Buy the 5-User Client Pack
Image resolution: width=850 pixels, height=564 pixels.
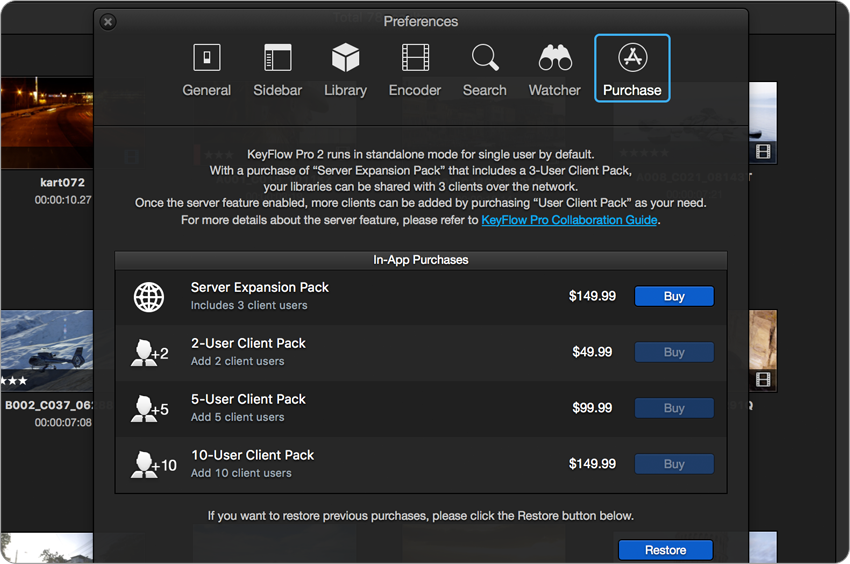674,408
